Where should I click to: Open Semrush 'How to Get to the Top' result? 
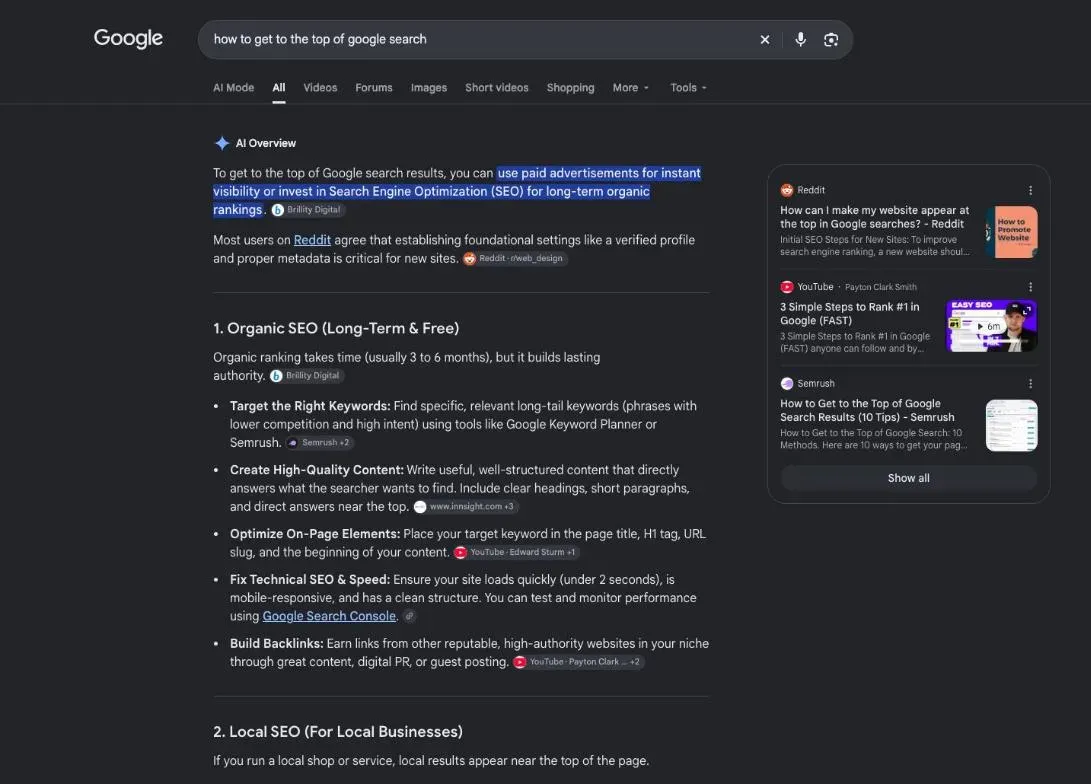(x=867, y=410)
